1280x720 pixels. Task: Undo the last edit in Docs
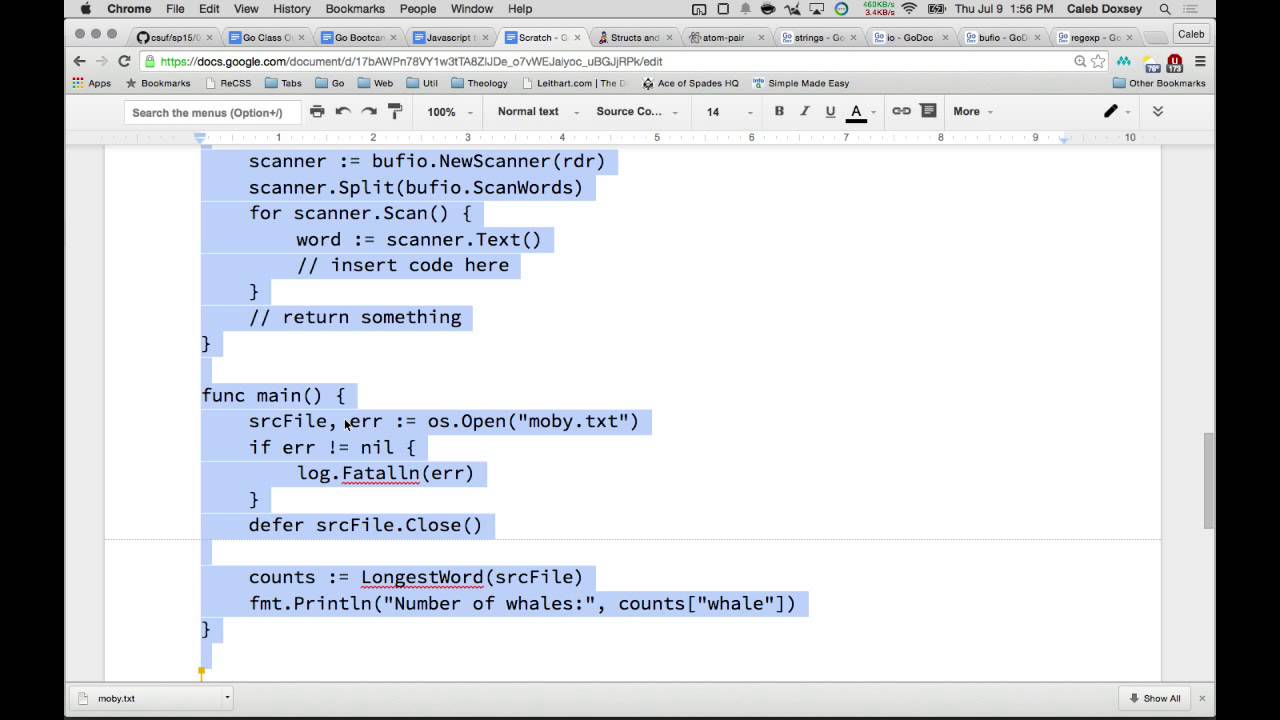(343, 111)
